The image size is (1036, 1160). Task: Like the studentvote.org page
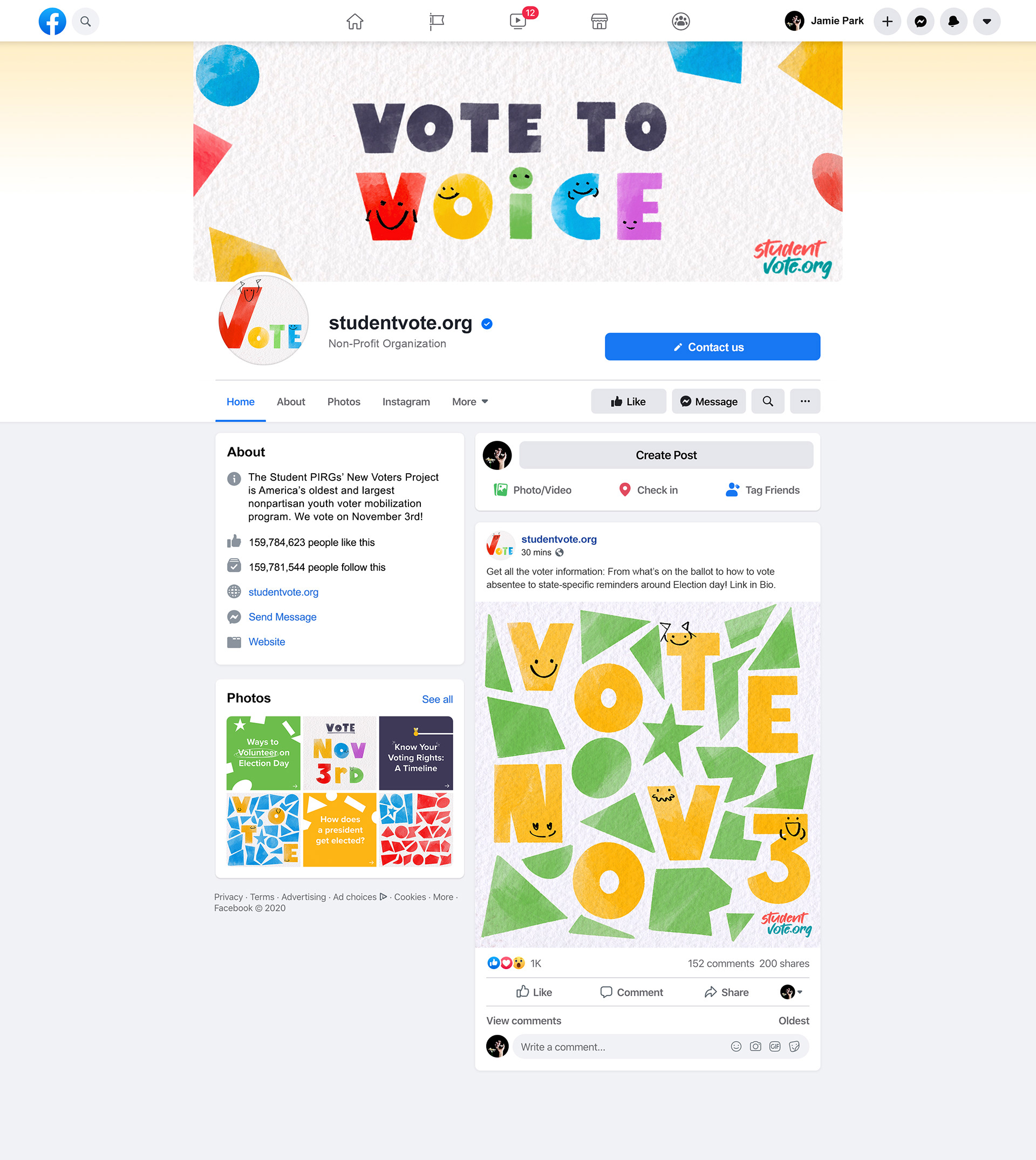pyautogui.click(x=628, y=401)
